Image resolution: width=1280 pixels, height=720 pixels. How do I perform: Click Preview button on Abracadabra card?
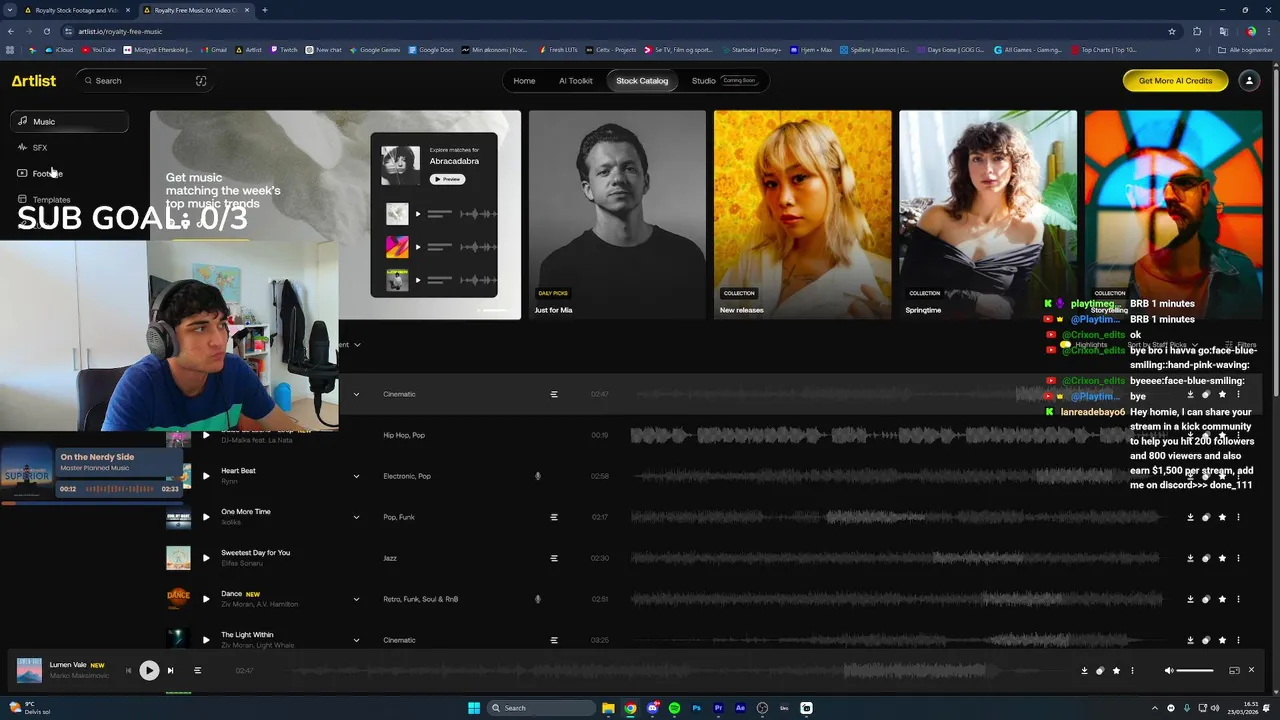(447, 179)
